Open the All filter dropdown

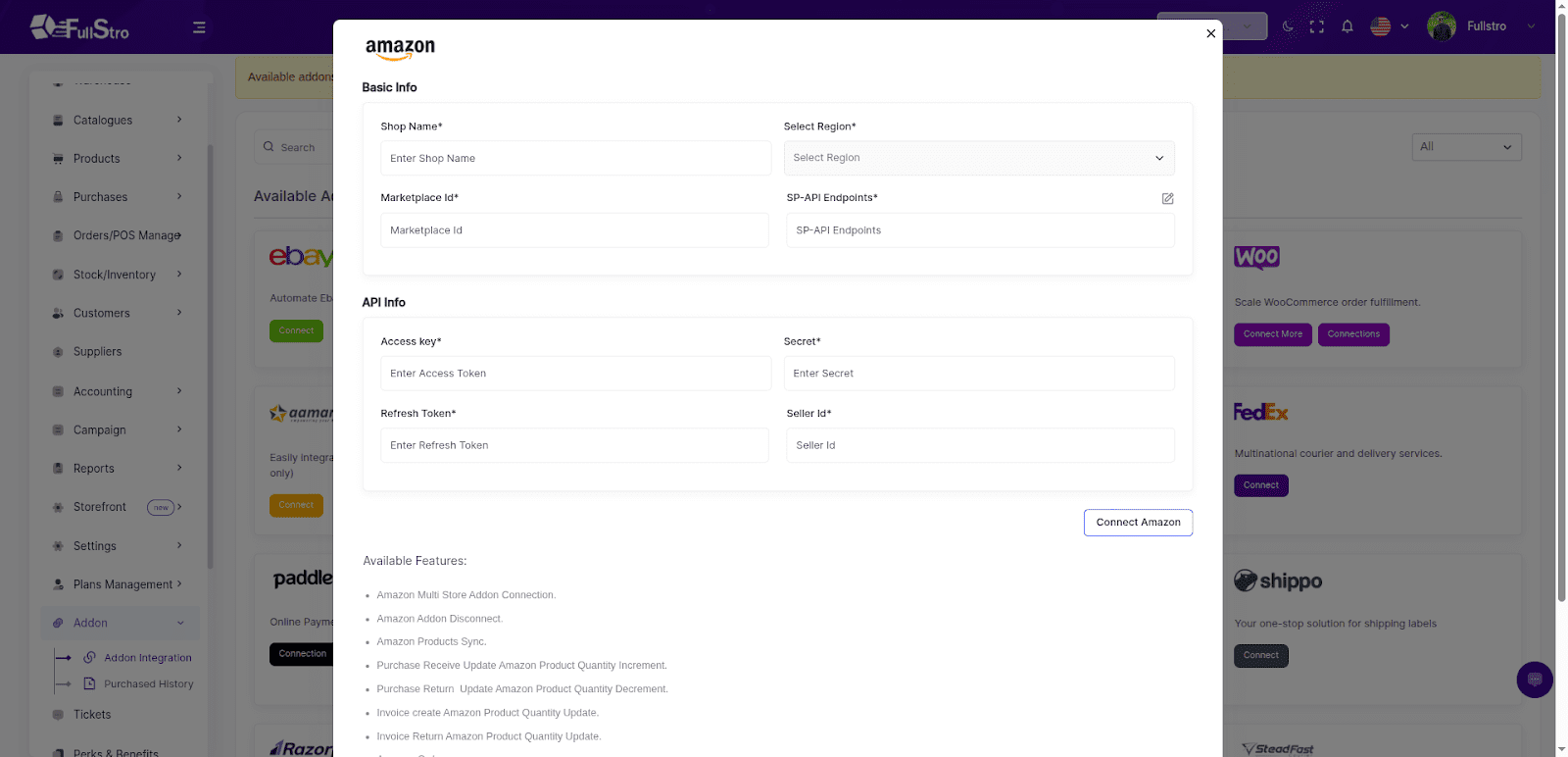pos(1466,147)
